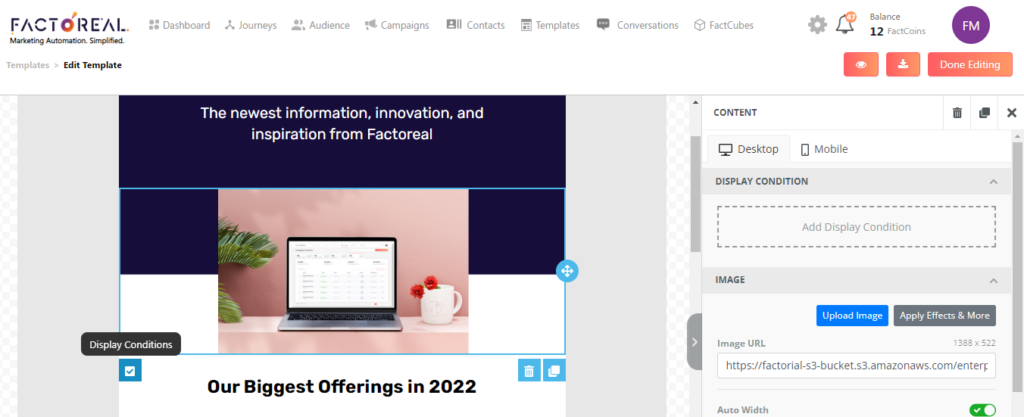Delete content via panel trash icon

(x=957, y=112)
